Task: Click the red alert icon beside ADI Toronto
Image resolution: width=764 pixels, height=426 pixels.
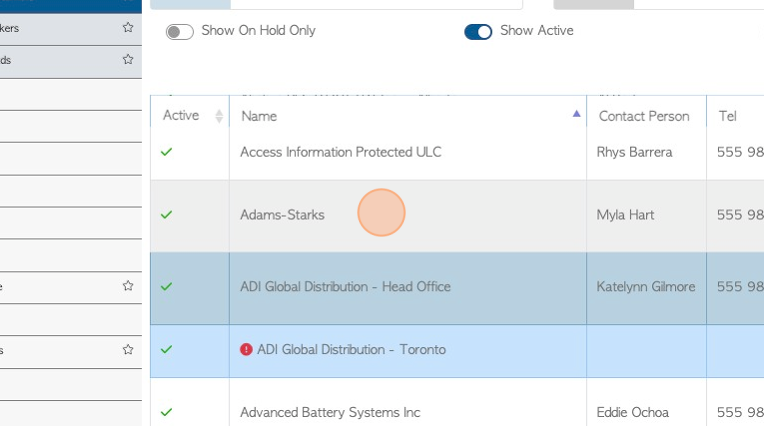Action: [246, 349]
